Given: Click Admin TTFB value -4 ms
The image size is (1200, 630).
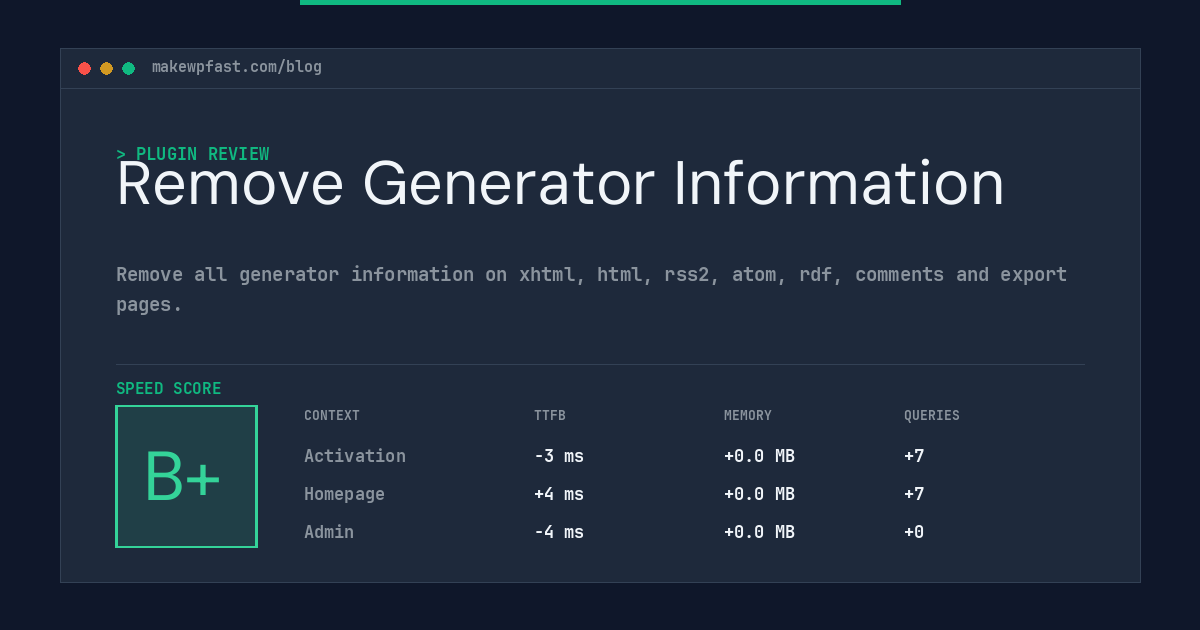Looking at the screenshot, I should (x=559, y=532).
